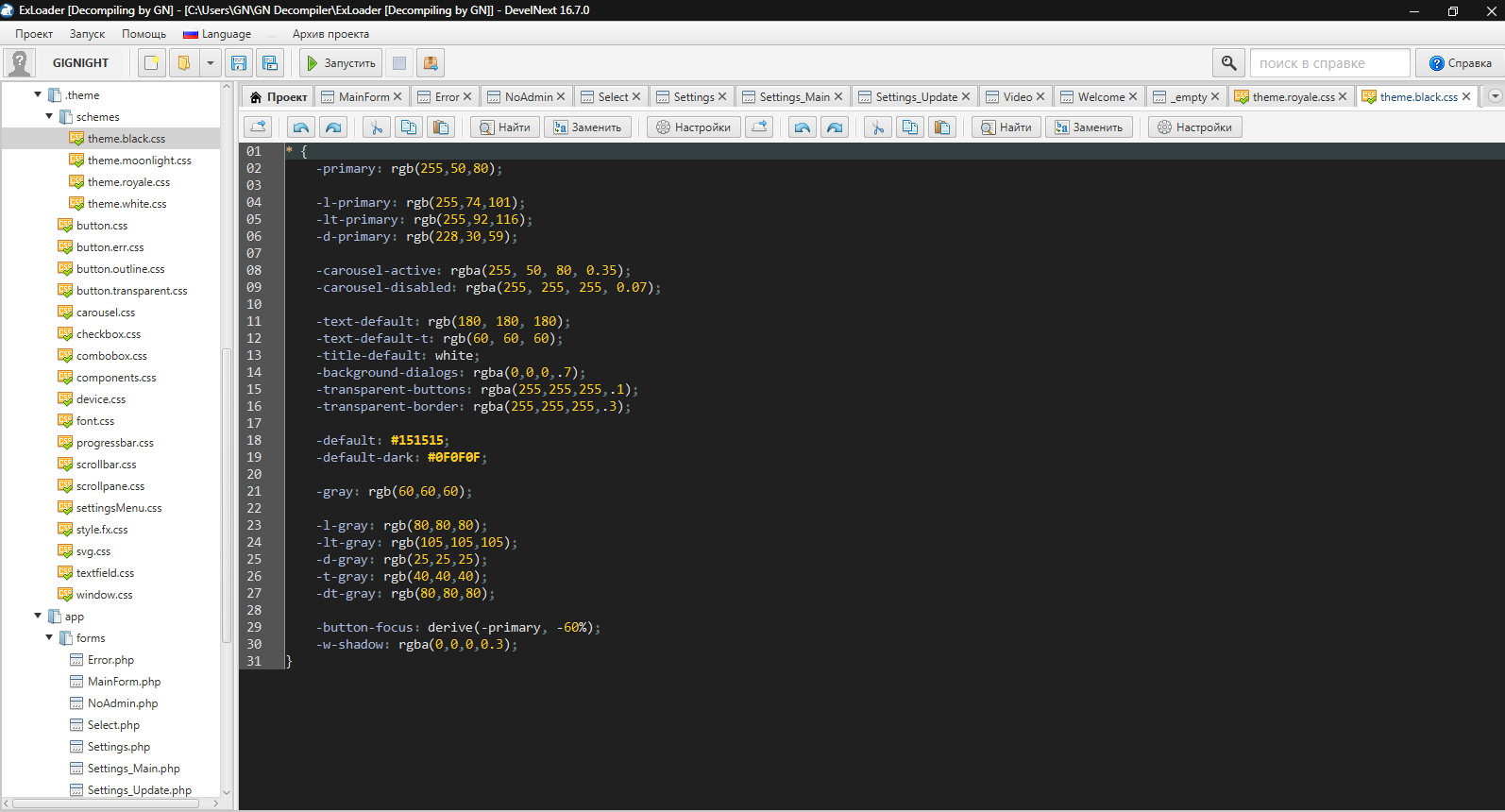Collapse the app folder
The width and height of the screenshot is (1505, 812).
[x=38, y=616]
